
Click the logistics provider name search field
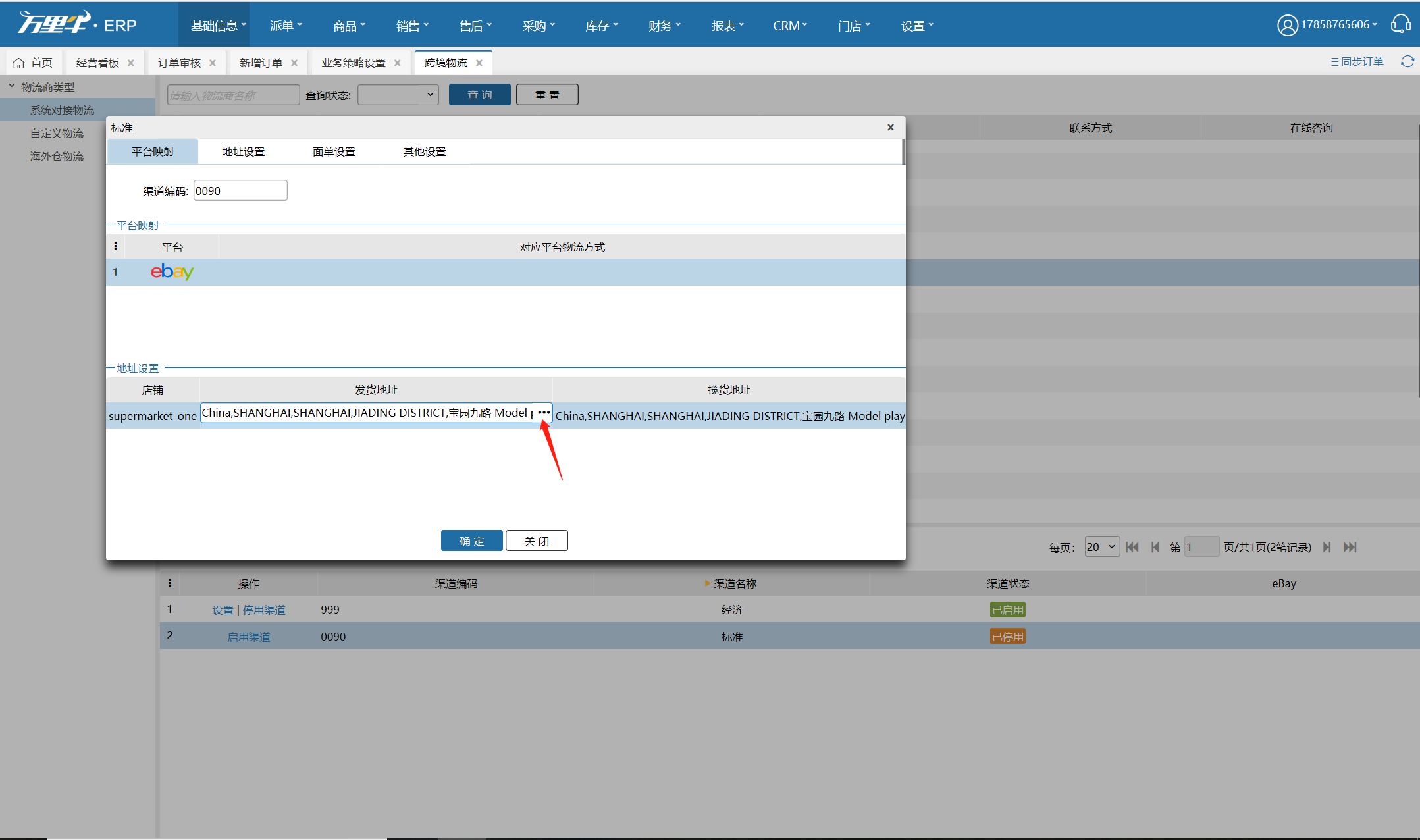pos(233,95)
